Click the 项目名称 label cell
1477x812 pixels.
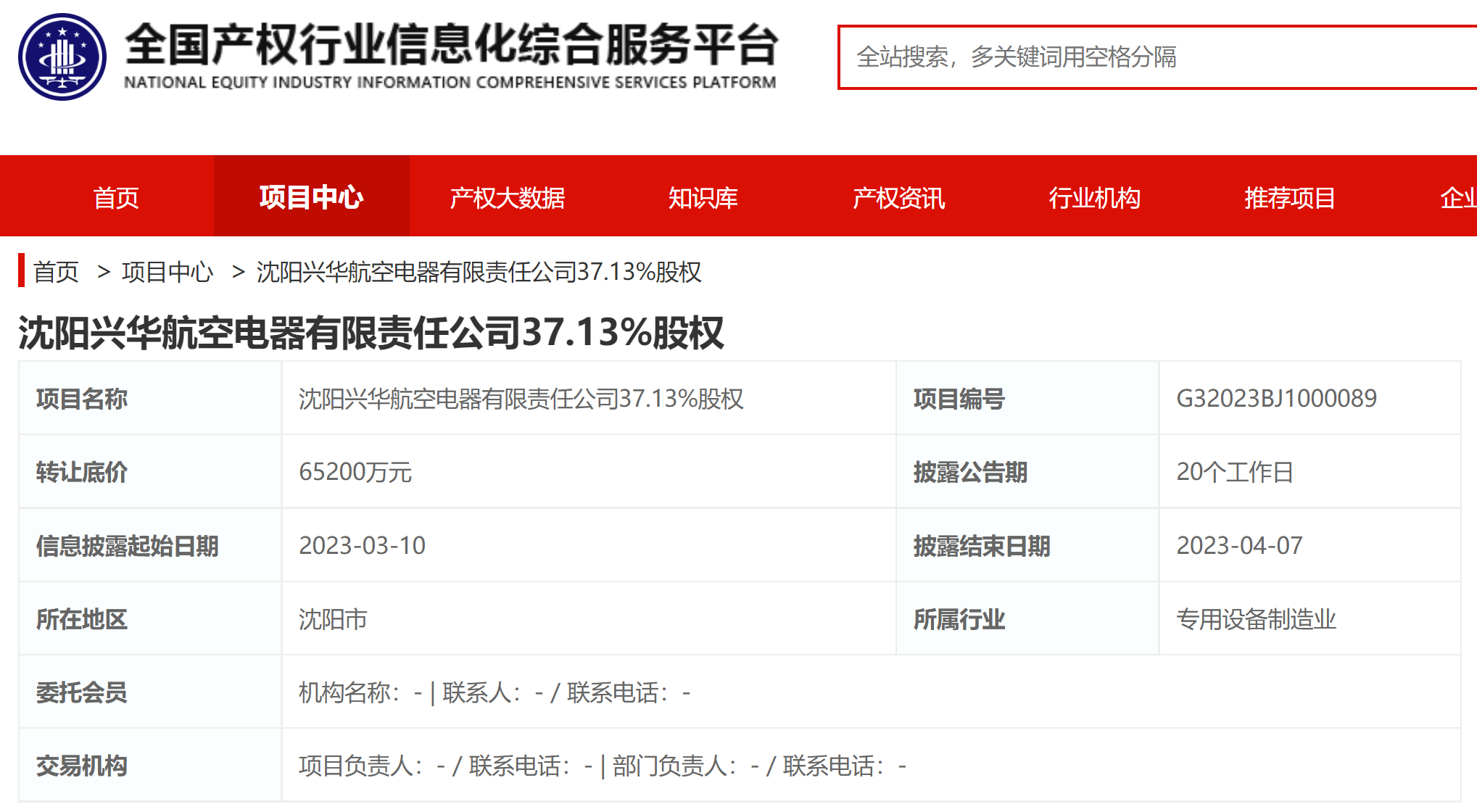[x=150, y=399]
